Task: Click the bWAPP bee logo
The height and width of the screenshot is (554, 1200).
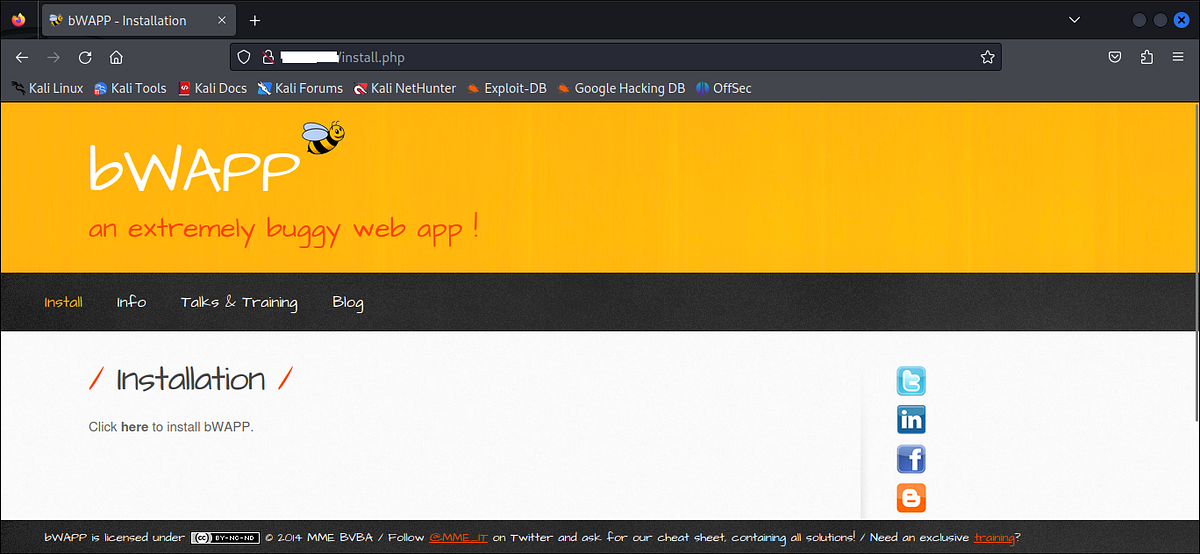Action: tap(322, 137)
